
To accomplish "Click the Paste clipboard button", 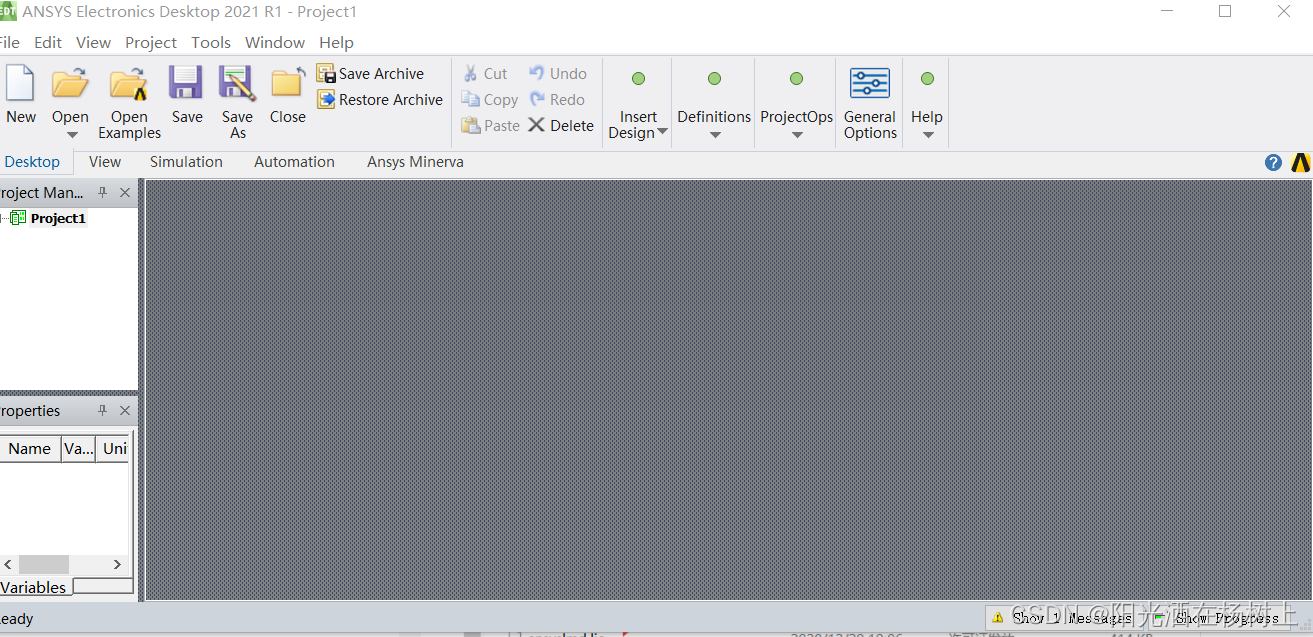I will [x=490, y=126].
